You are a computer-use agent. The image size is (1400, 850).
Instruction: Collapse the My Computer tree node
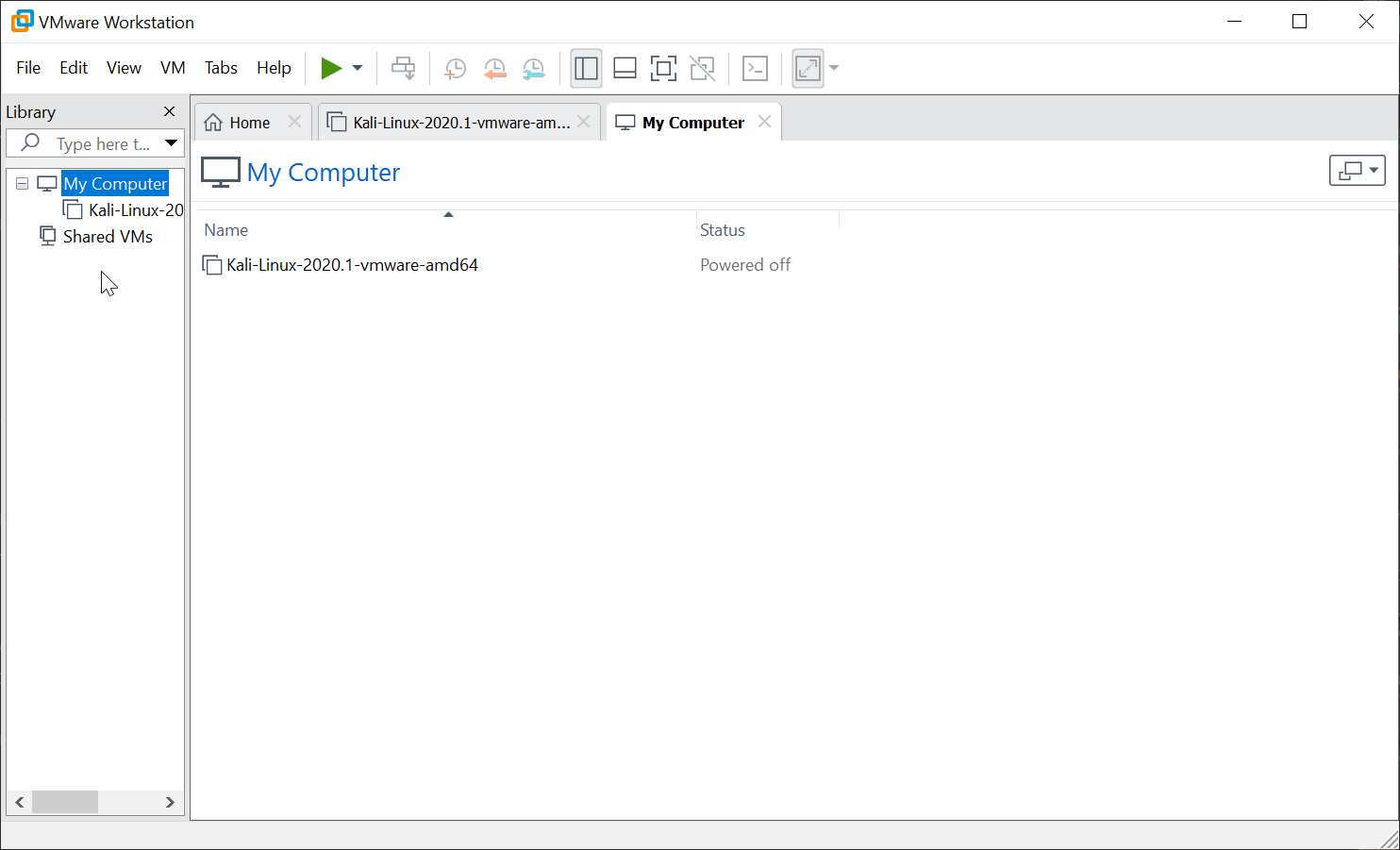(22, 184)
